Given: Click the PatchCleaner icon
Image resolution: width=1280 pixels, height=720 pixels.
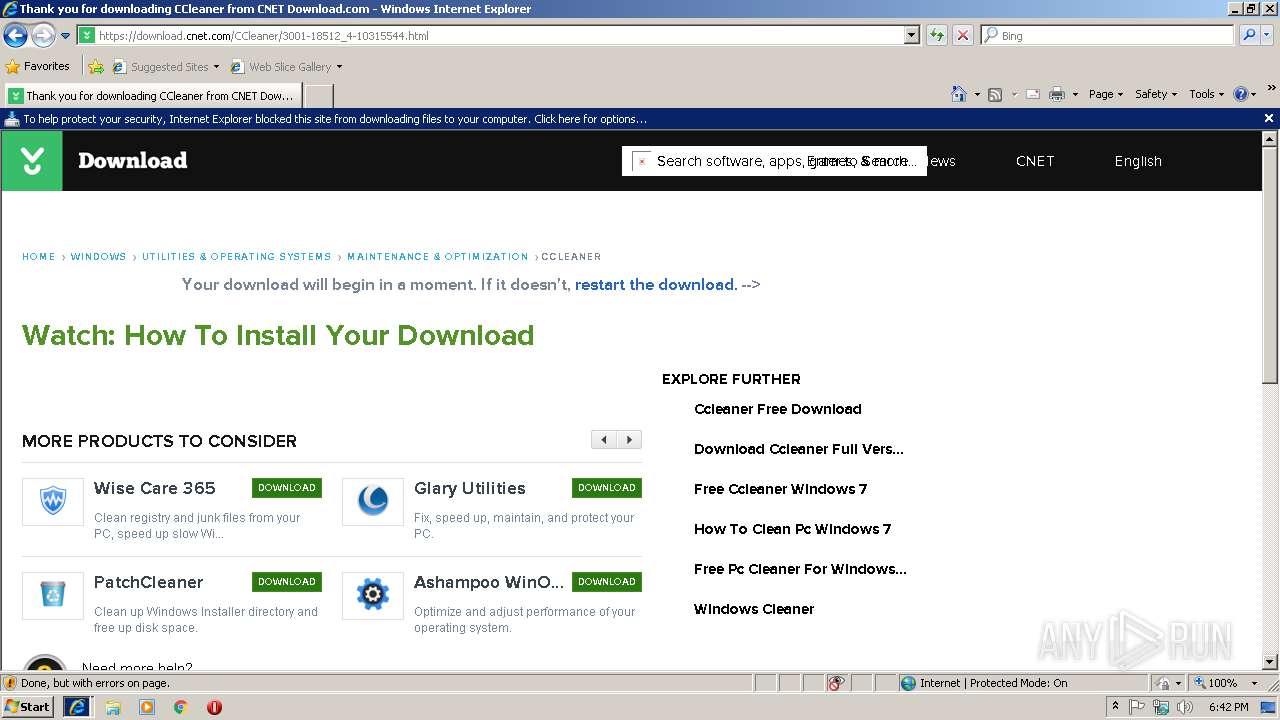Looking at the screenshot, I should (x=53, y=595).
